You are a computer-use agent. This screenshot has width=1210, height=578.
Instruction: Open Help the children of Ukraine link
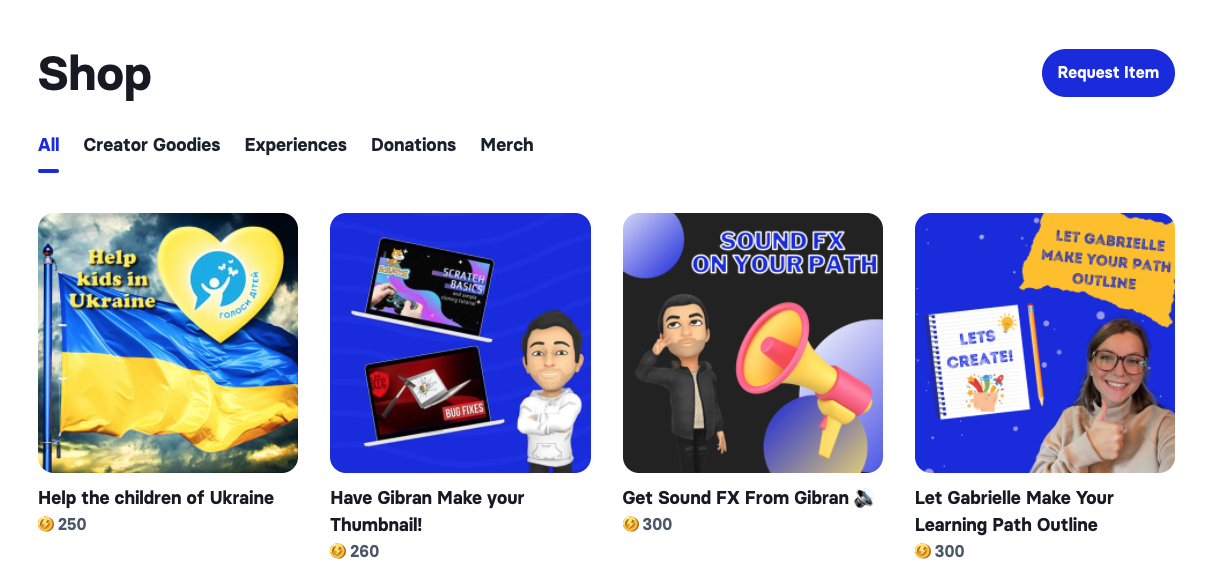pos(156,497)
